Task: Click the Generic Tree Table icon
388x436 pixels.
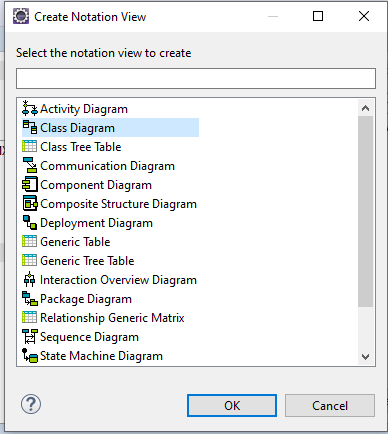Action: click(x=30, y=260)
